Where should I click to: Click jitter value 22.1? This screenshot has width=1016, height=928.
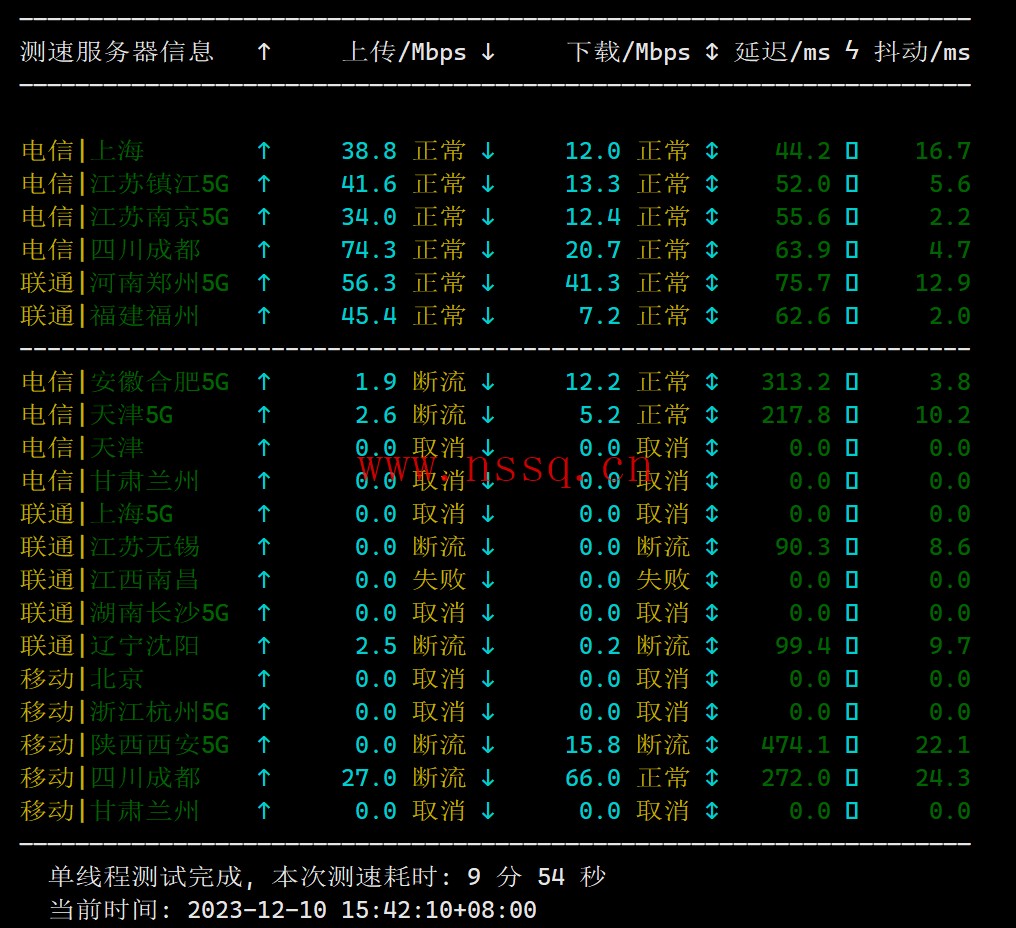pyautogui.click(x=943, y=746)
